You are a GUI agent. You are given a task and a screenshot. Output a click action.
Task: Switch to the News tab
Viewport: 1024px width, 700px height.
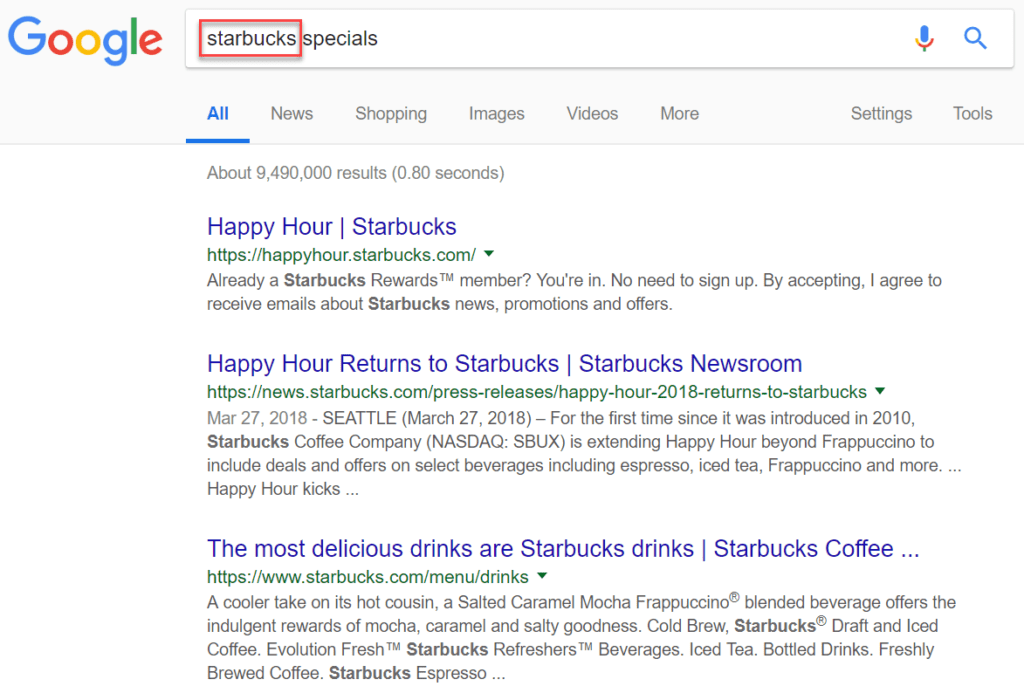pos(291,114)
